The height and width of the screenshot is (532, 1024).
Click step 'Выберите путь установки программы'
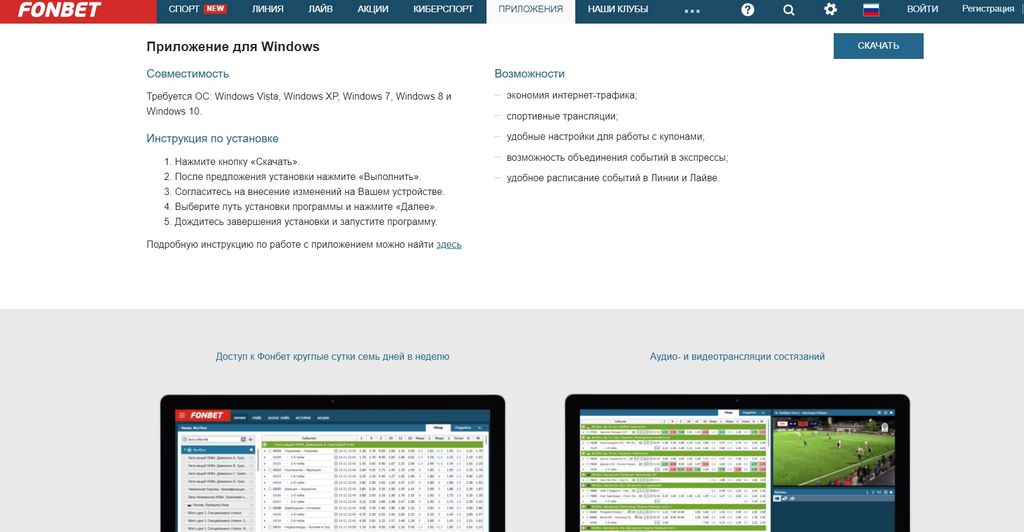click(x=306, y=206)
